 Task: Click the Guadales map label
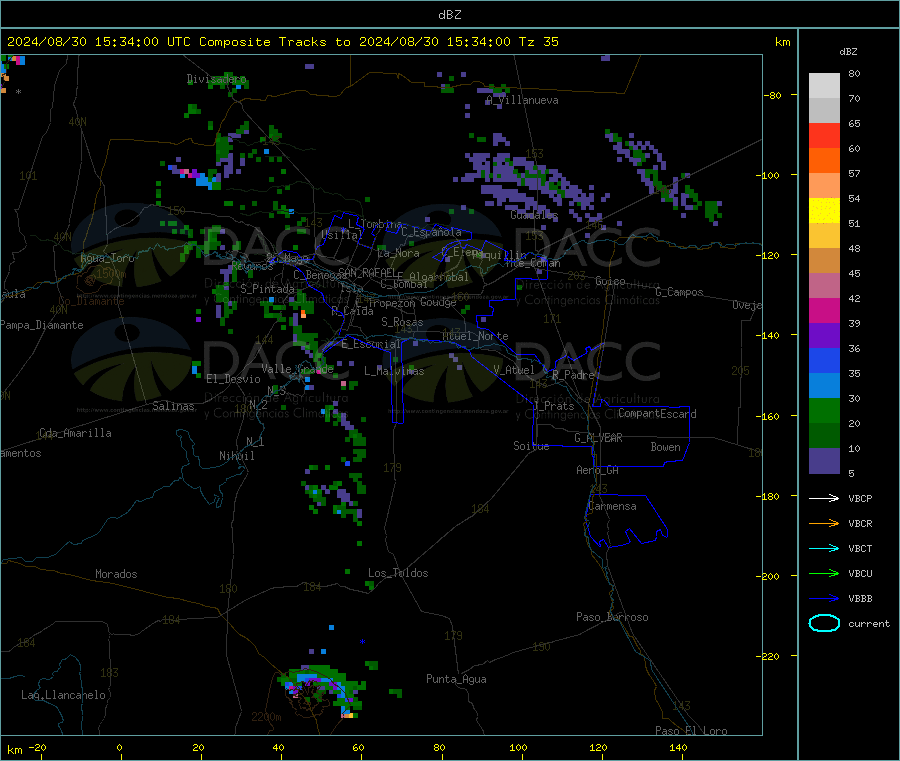534,215
